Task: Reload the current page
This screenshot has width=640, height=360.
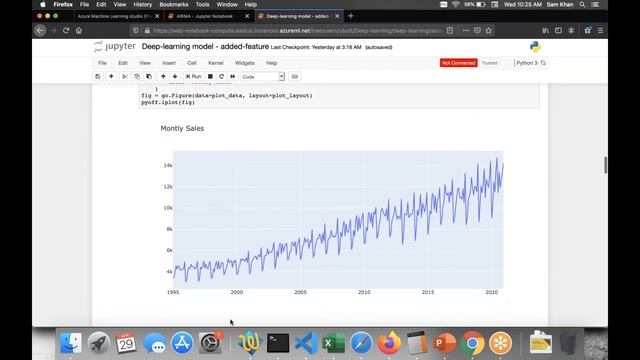Action: tap(66, 30)
